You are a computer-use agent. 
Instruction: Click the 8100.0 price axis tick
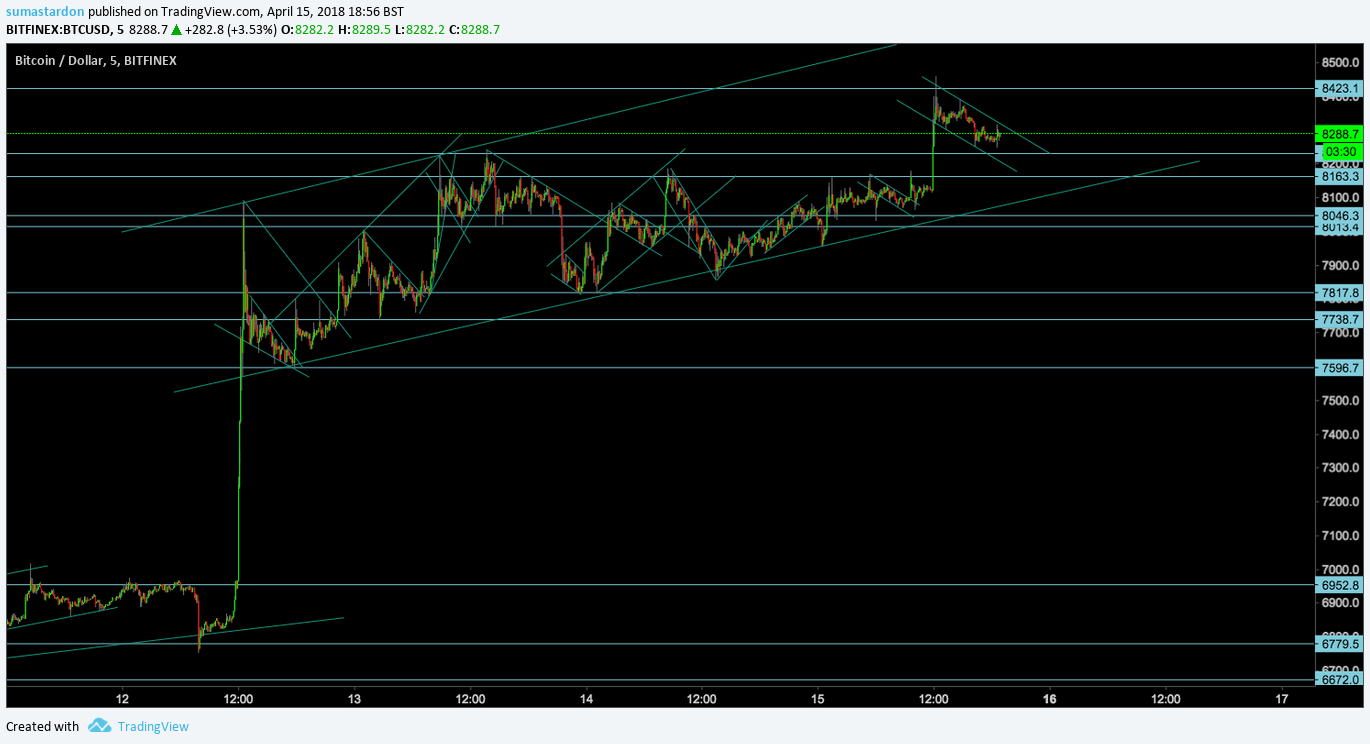pyautogui.click(x=1340, y=198)
